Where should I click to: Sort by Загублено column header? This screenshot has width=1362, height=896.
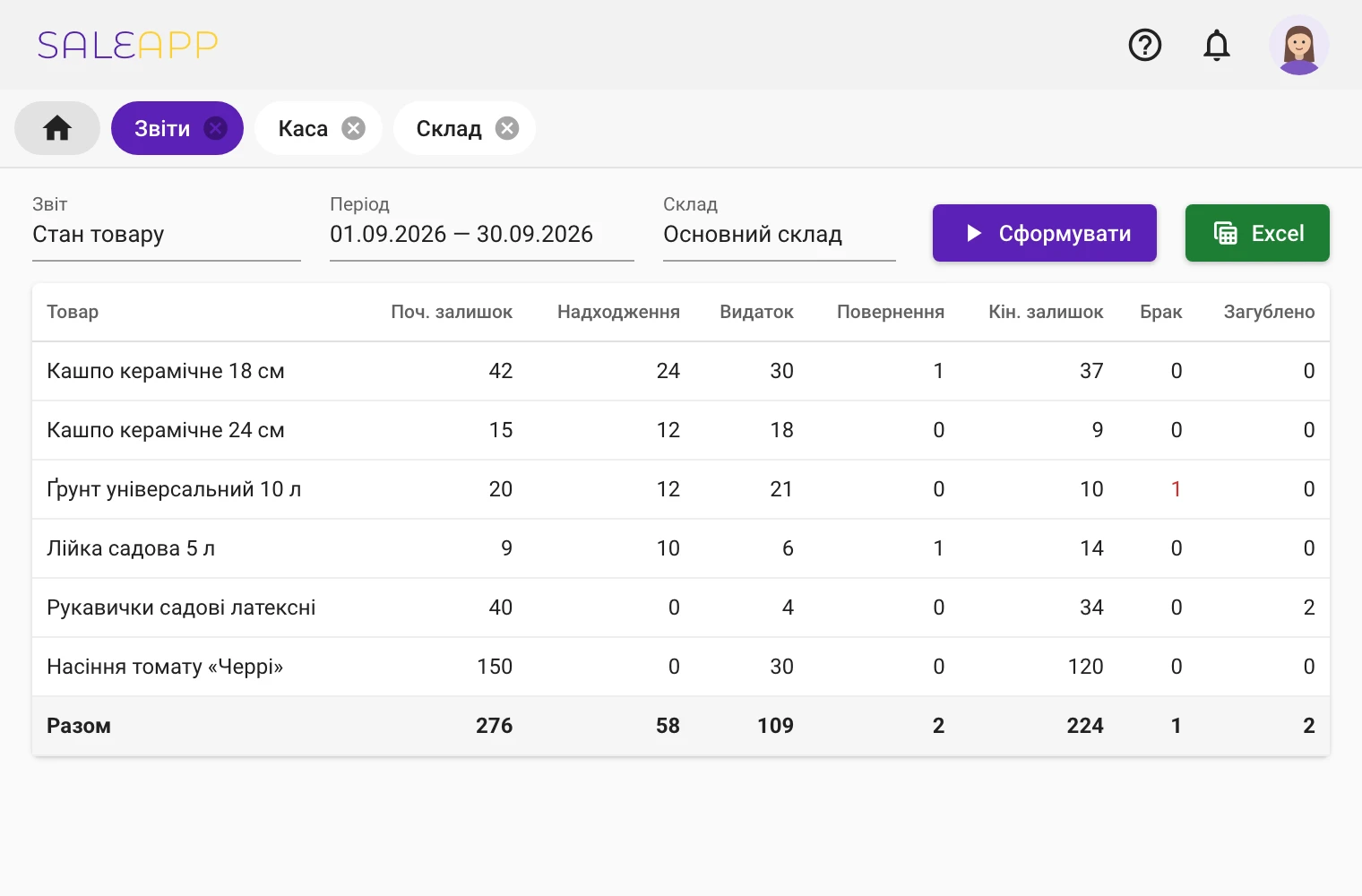[x=1269, y=312]
